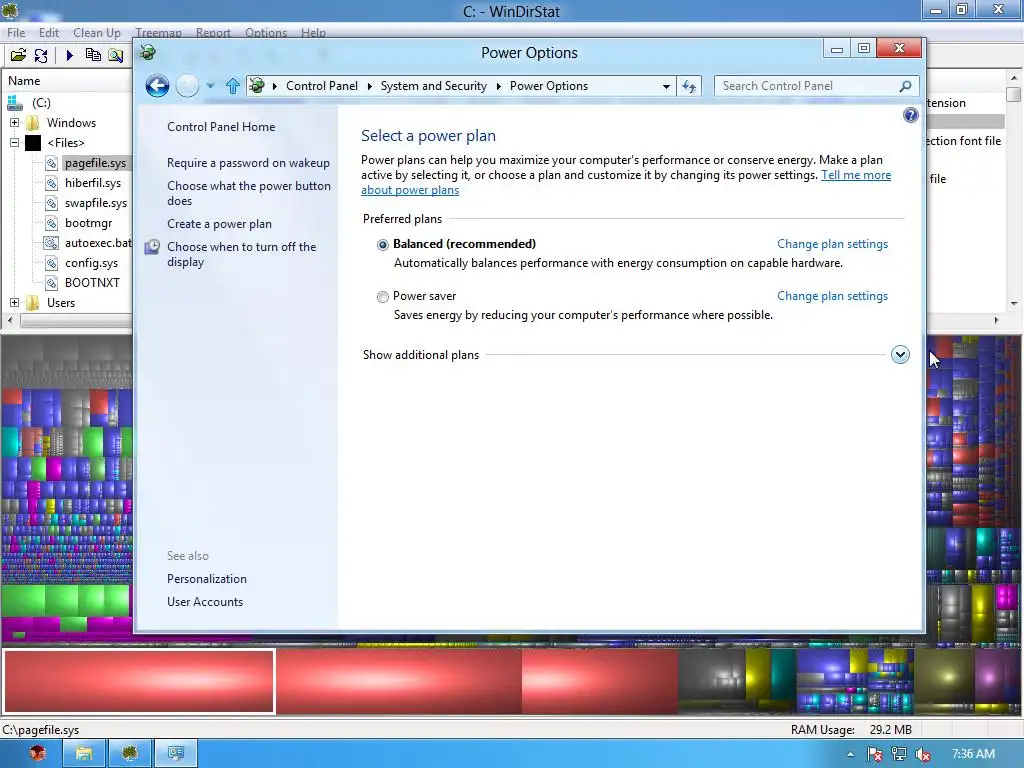1024x768 pixels.
Task: Open a drive with WinDirStat's Open toolbar icon
Action: pos(18,56)
